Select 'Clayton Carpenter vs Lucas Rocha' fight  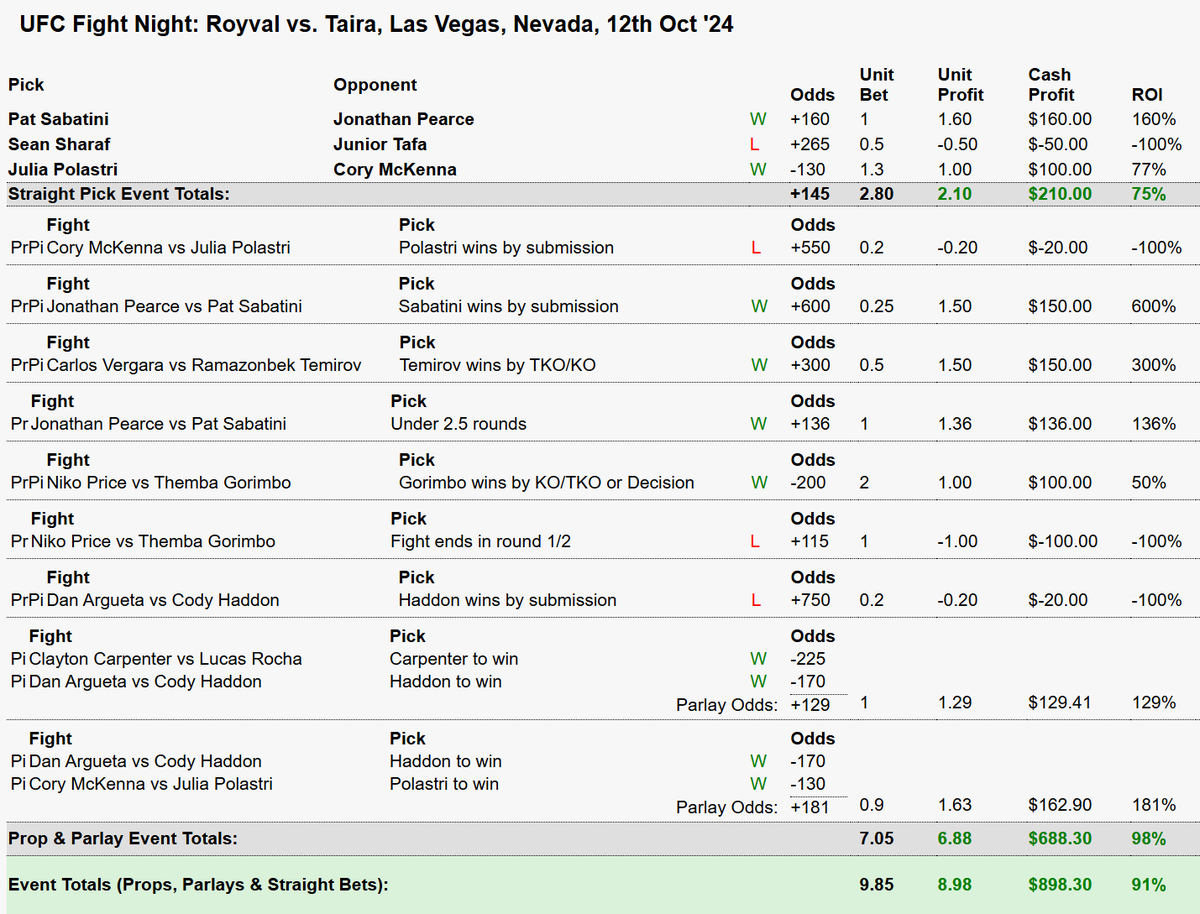pyautogui.click(x=165, y=659)
